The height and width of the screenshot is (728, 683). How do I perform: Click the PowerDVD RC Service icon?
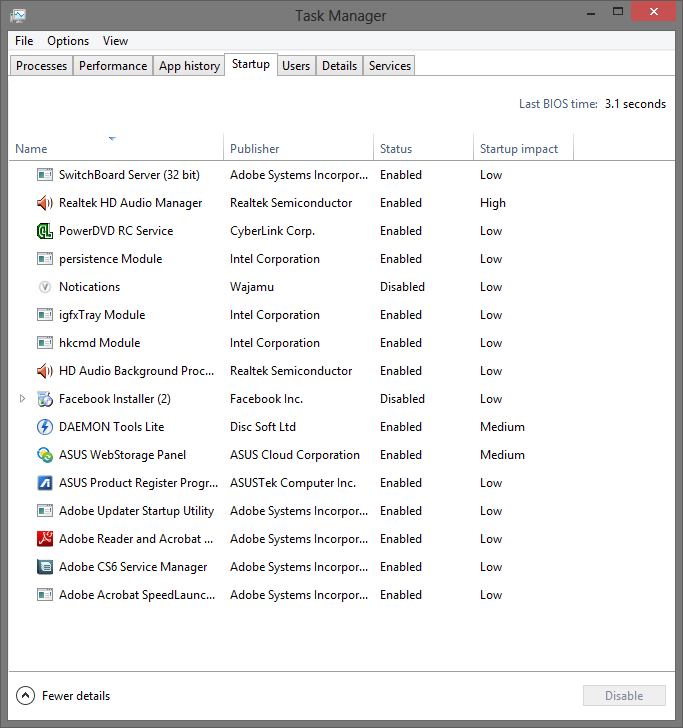point(45,231)
